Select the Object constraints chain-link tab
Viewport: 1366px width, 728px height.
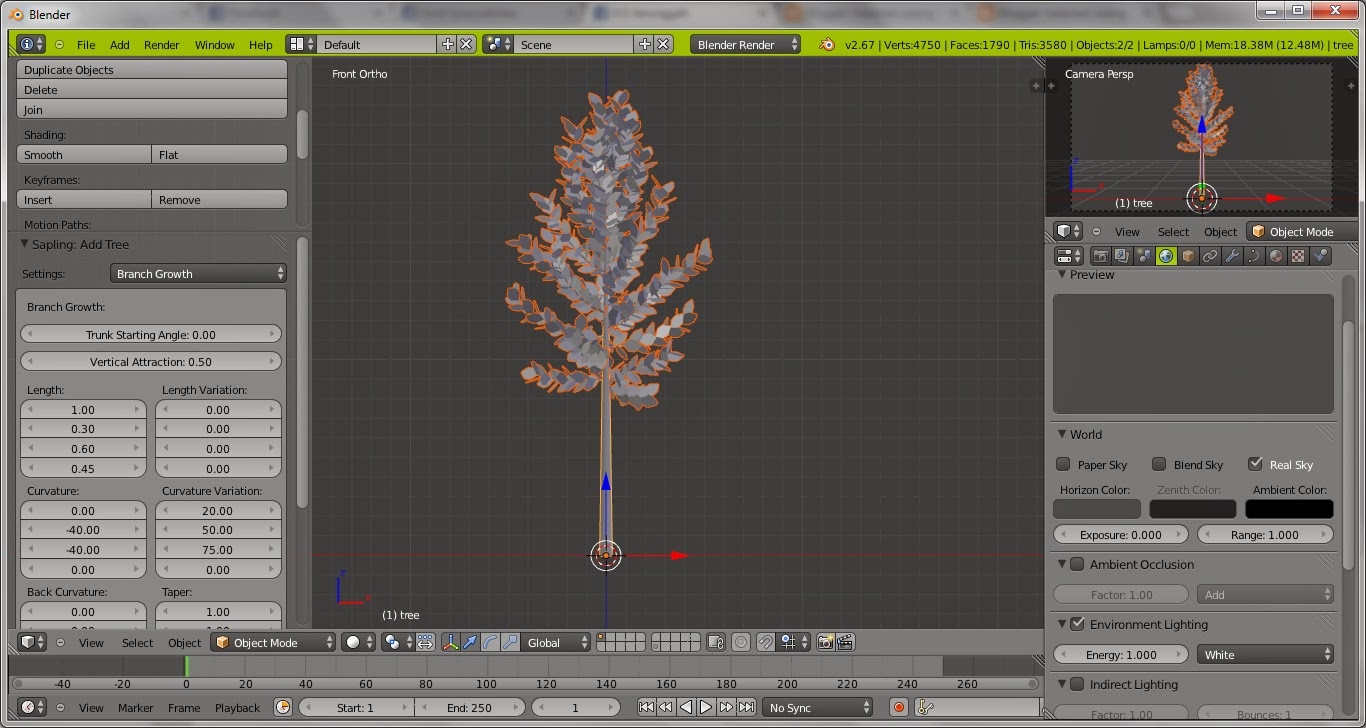pyautogui.click(x=1210, y=256)
